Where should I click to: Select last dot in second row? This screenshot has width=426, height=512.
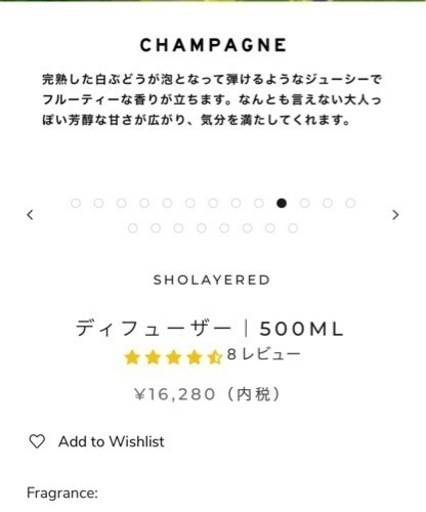pos(293,228)
